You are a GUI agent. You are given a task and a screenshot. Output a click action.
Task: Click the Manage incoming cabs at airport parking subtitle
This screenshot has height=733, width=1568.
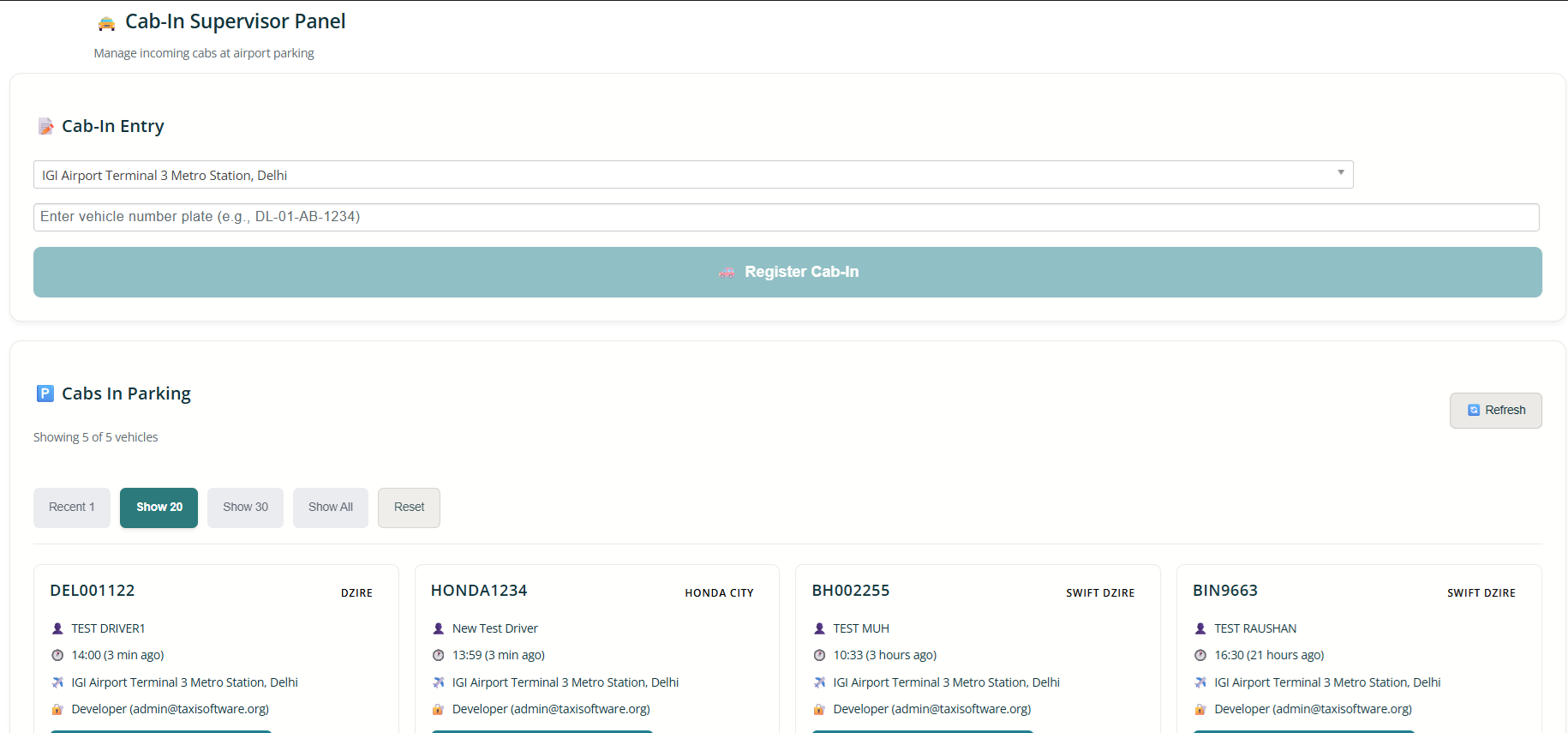[204, 53]
